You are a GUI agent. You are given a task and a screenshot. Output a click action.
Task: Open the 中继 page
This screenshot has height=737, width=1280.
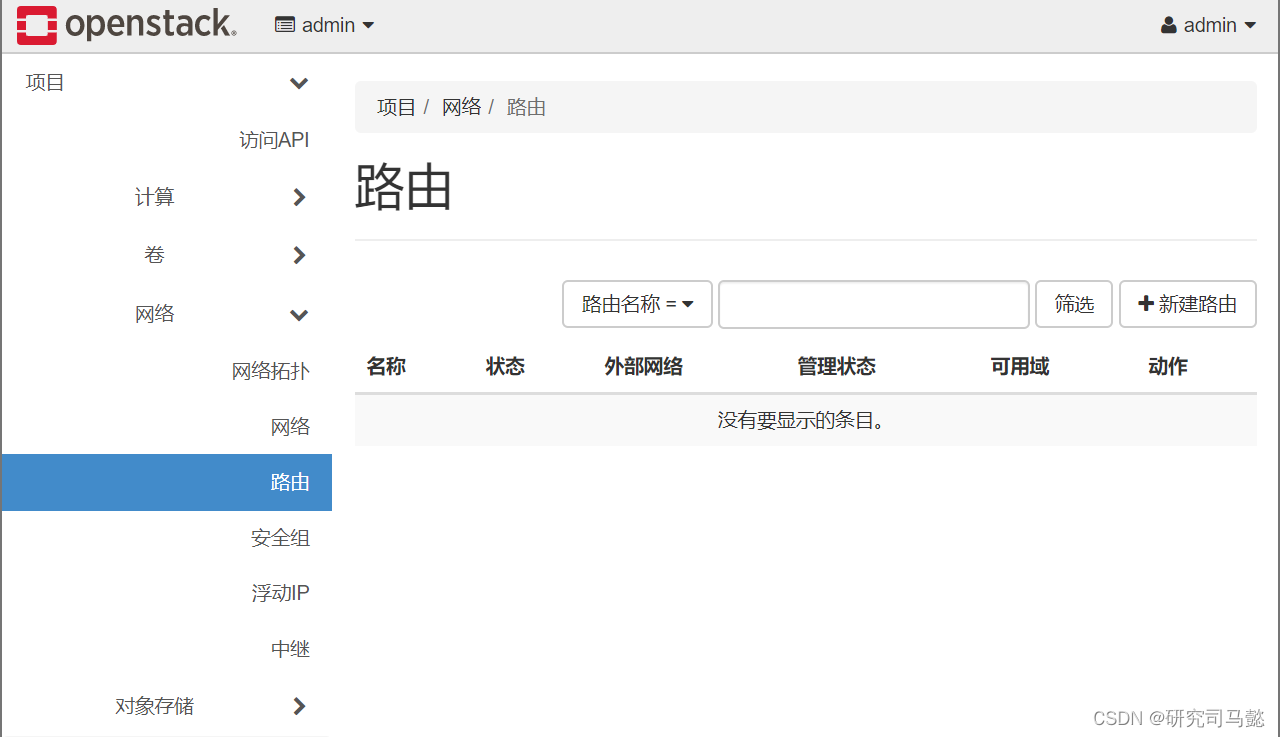290,649
